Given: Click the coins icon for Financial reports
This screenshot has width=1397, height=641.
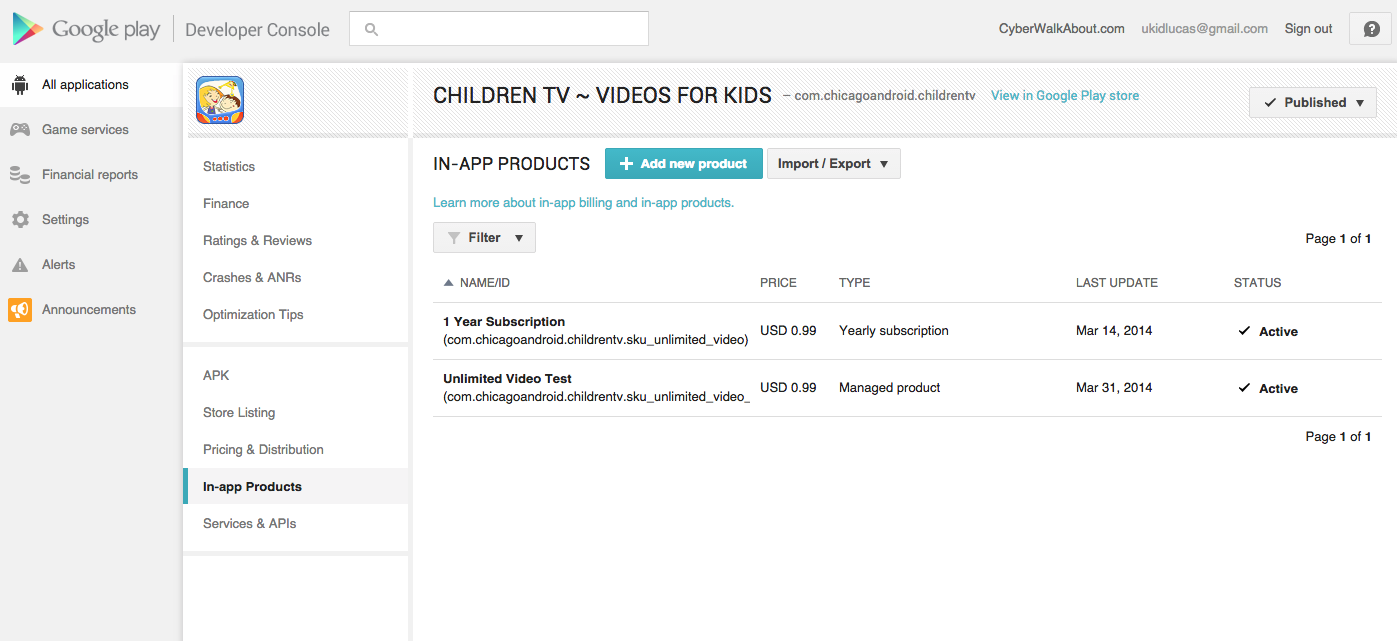Looking at the screenshot, I should pos(20,175).
